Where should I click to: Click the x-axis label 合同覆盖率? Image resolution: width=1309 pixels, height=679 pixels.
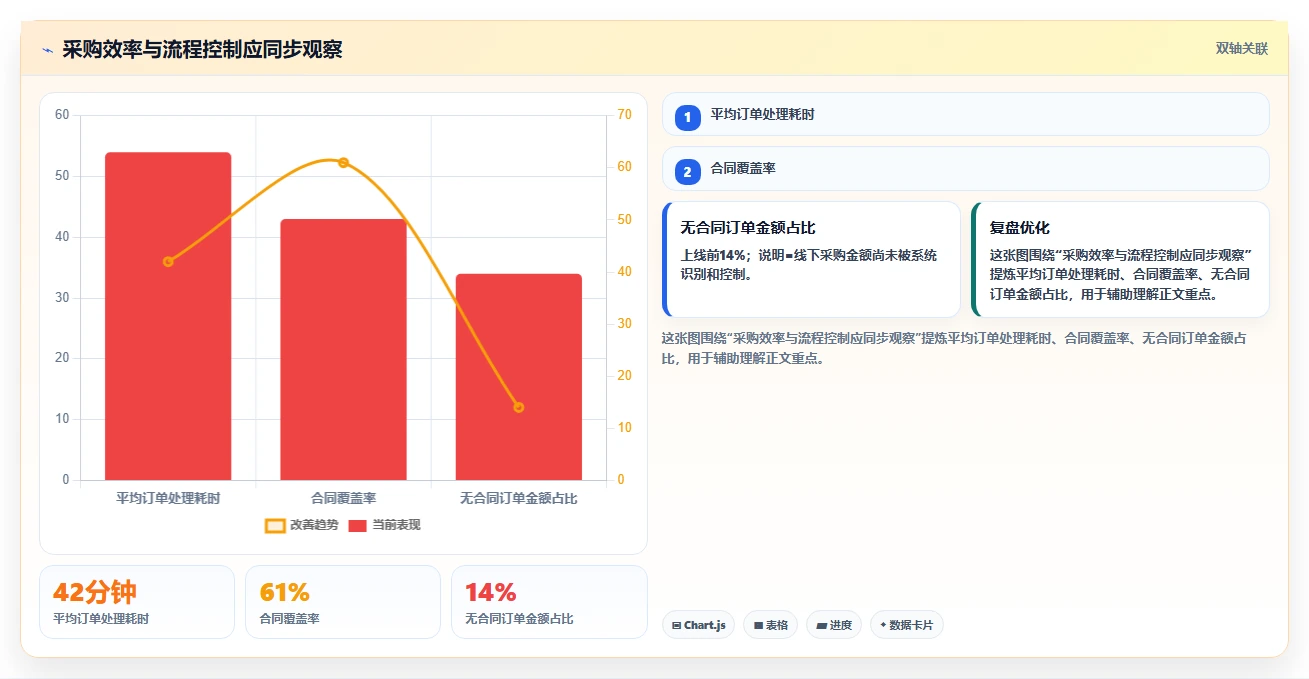click(x=343, y=498)
